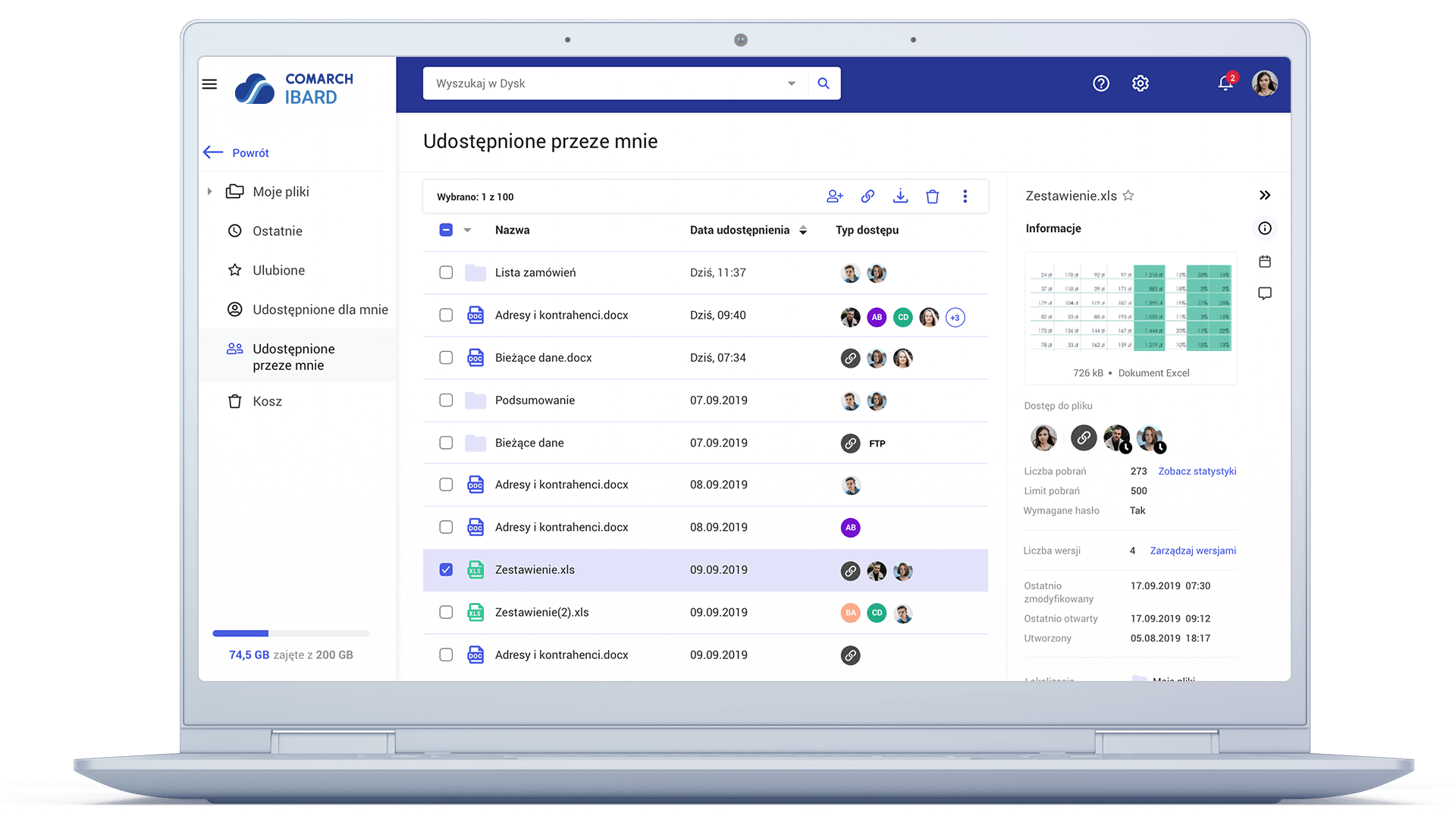This screenshot has height=819, width=1456.
Task: Click the BA avatar in Zestawienie(2).xls row
Action: pos(851,613)
